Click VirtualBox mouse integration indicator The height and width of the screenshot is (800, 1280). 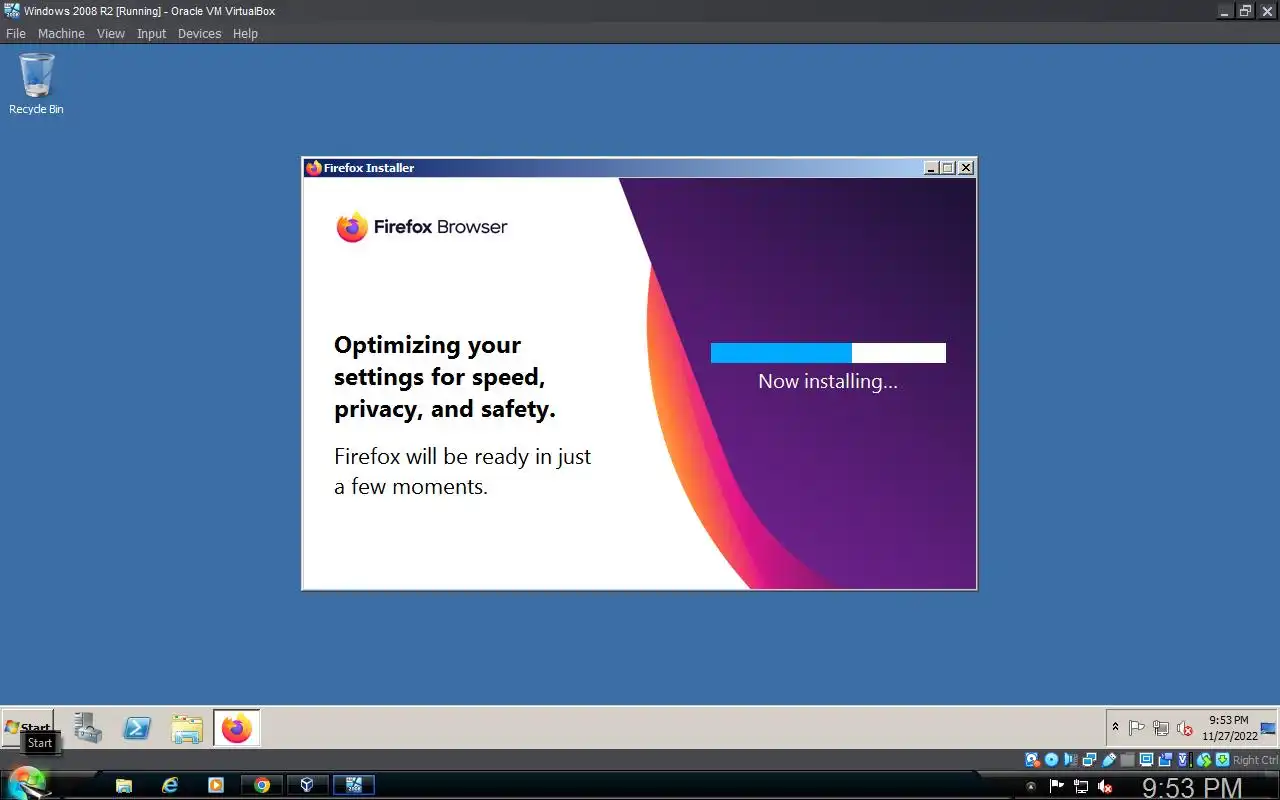(x=1203, y=760)
